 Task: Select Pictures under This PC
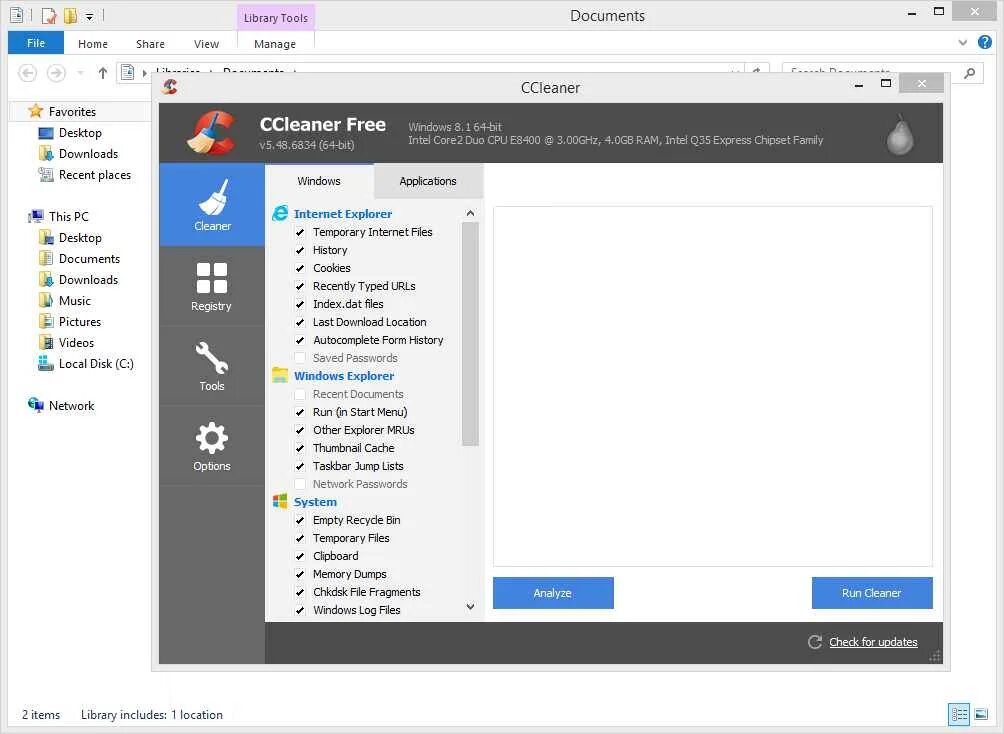(79, 322)
